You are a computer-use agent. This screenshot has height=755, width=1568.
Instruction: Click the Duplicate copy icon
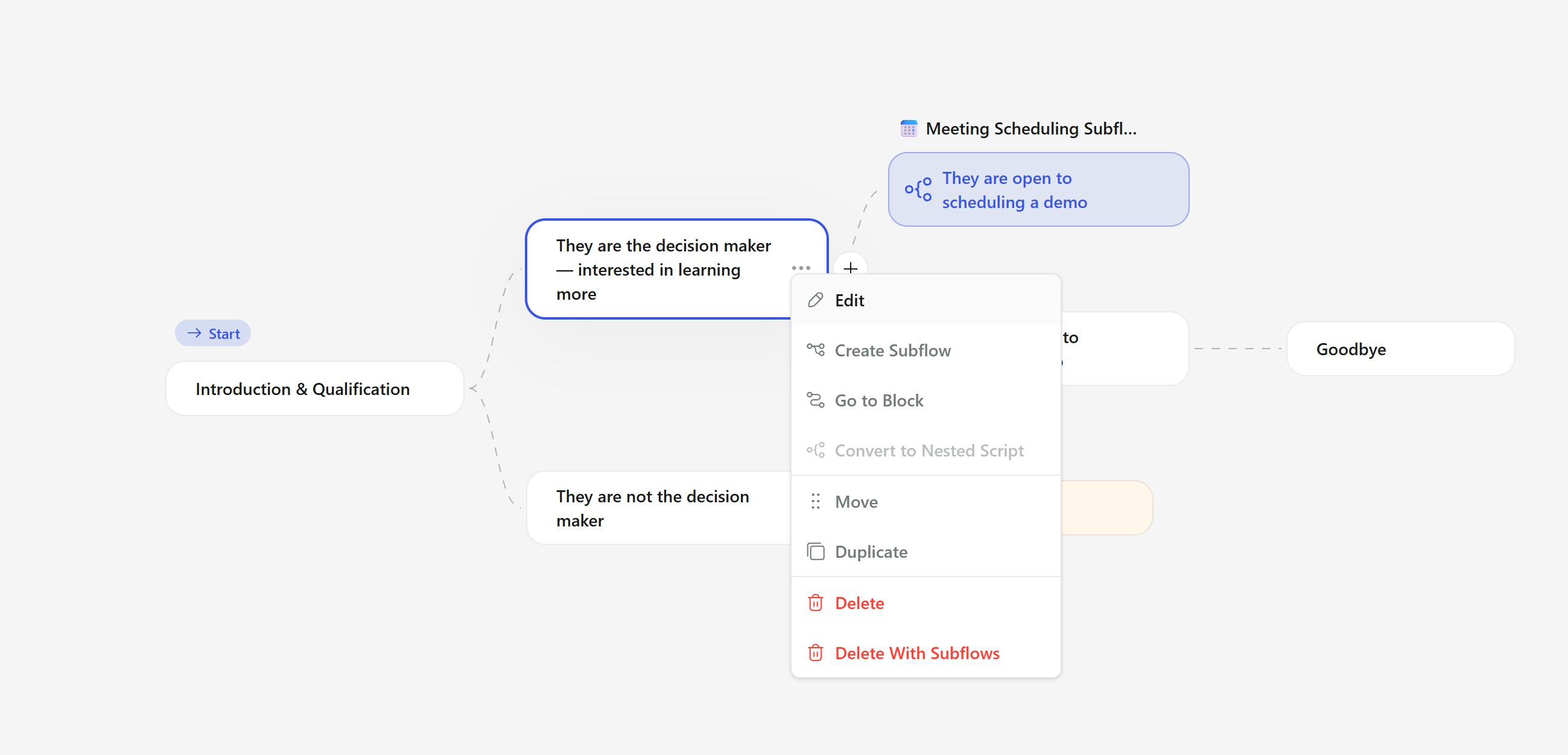click(815, 551)
